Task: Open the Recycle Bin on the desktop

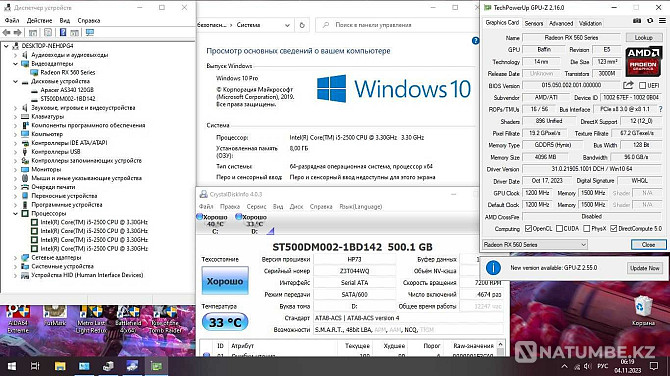Action: click(643, 311)
